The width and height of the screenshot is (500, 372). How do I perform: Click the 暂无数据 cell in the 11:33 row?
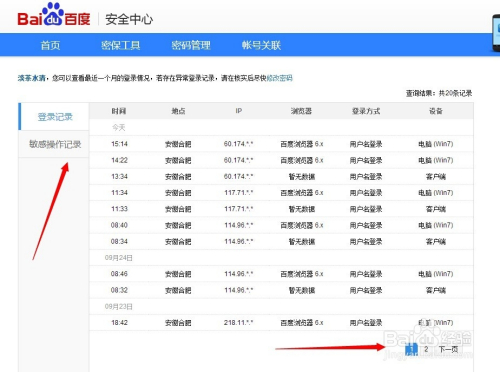(x=302, y=209)
